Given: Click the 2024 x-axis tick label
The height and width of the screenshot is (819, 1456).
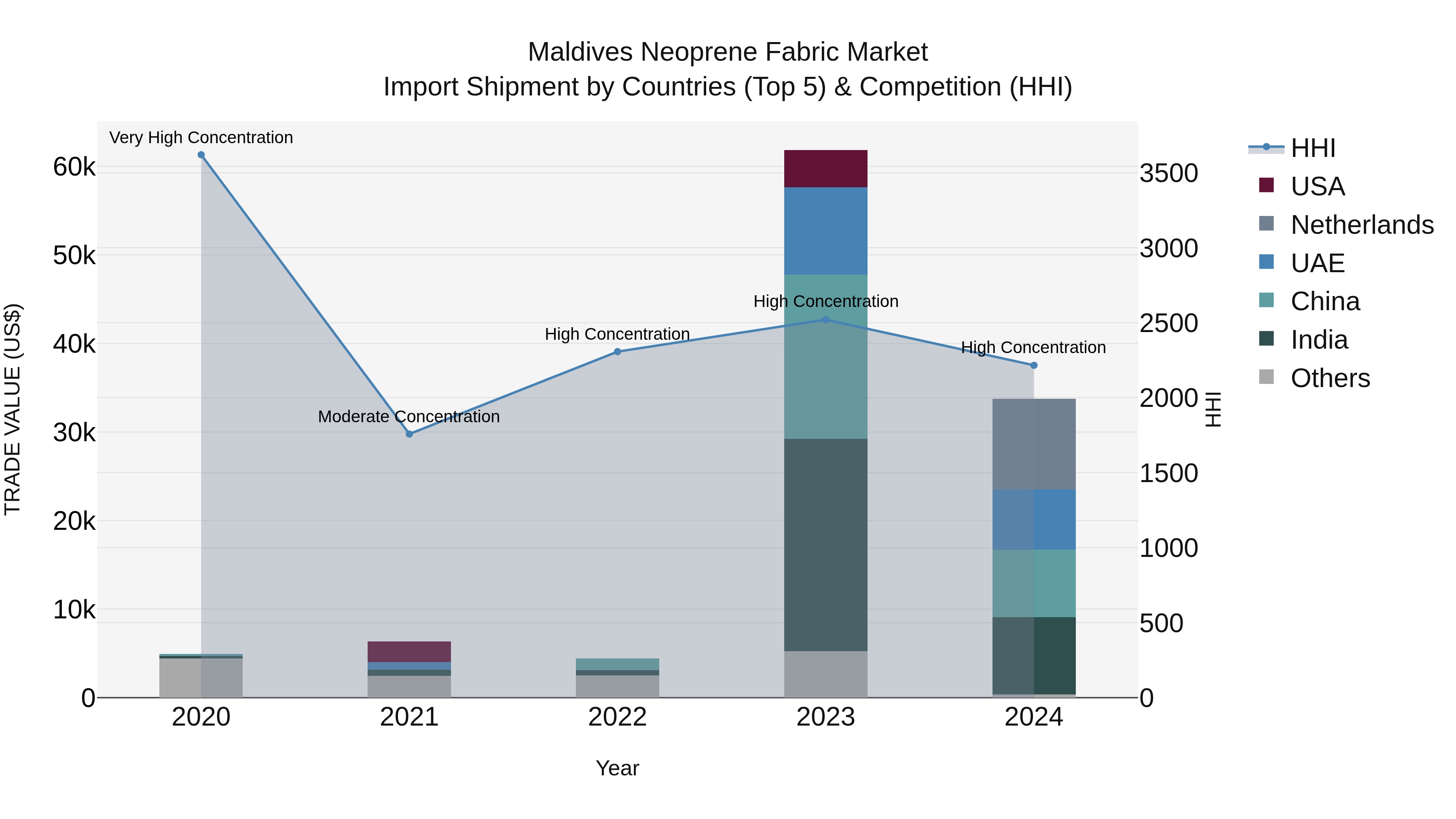Looking at the screenshot, I should tap(1034, 717).
